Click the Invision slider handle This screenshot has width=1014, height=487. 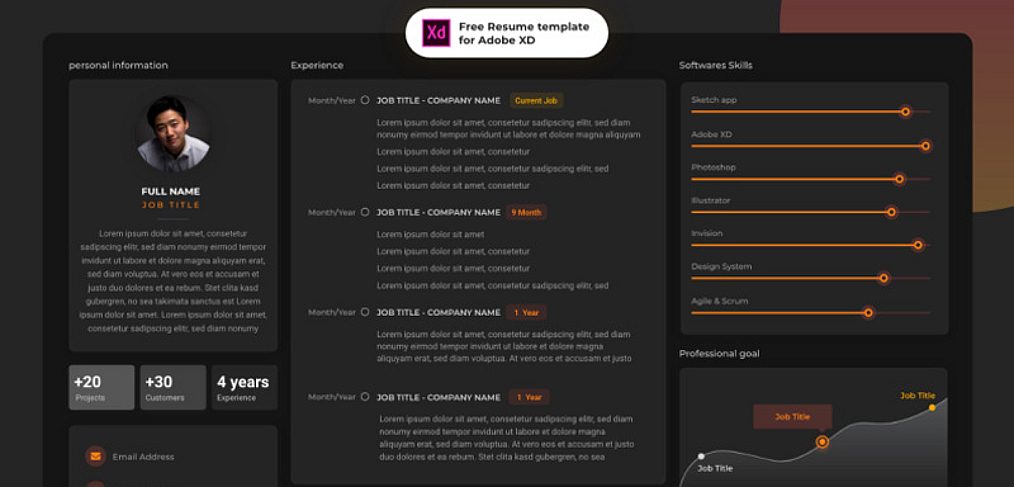pyautogui.click(x=918, y=245)
